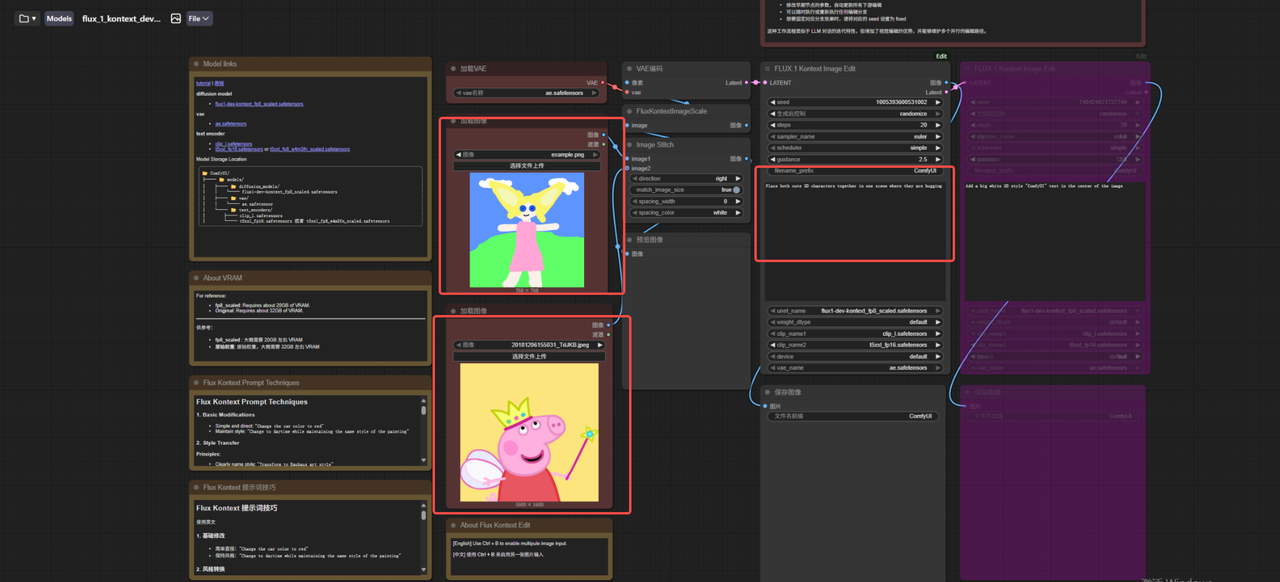The height and width of the screenshot is (582, 1280).
Task: Open the spacing_color white dropdown
Action: click(686, 213)
